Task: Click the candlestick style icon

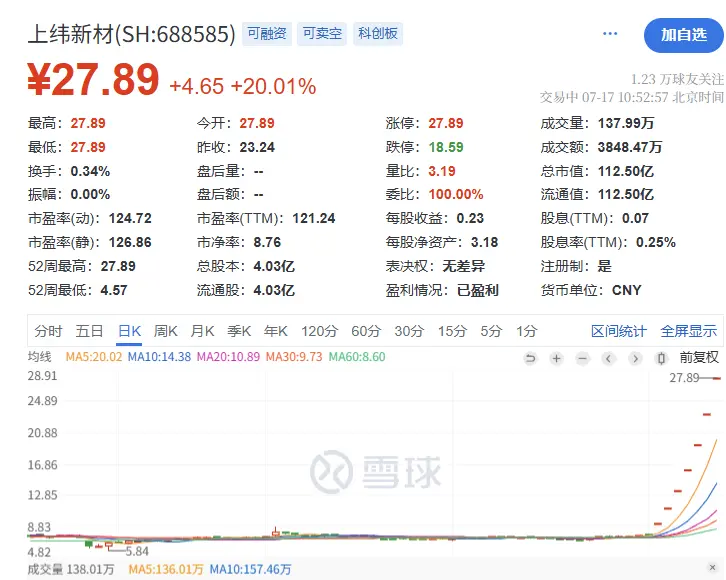Action: 661,358
